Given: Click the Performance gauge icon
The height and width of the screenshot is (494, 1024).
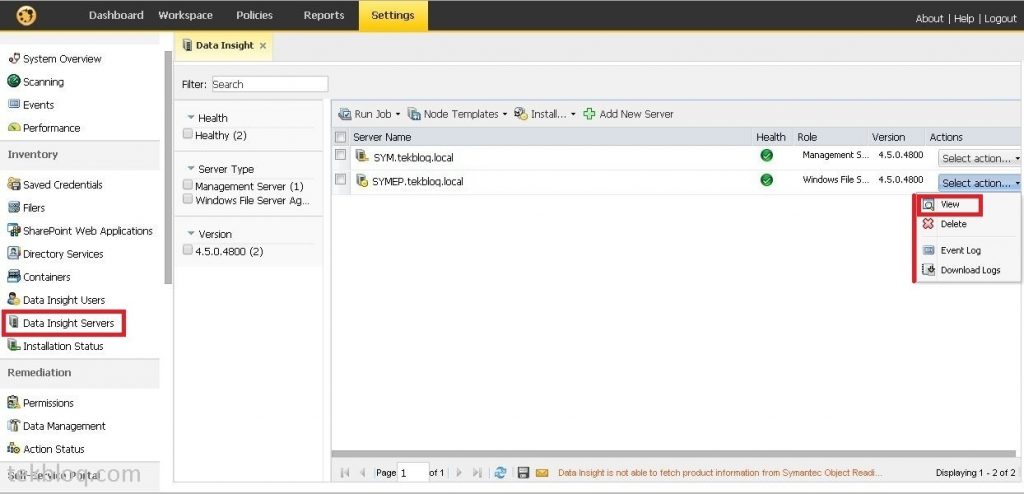Looking at the screenshot, I should [x=14, y=128].
